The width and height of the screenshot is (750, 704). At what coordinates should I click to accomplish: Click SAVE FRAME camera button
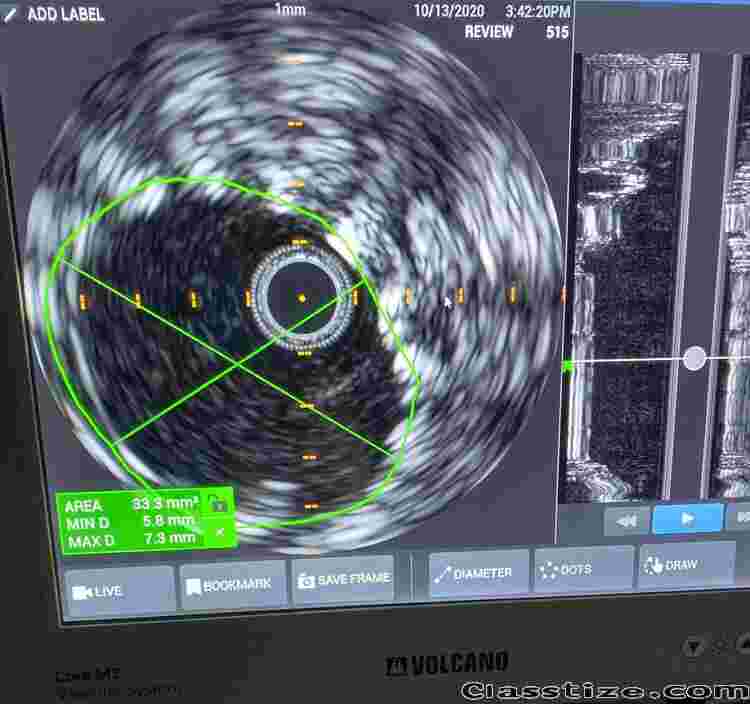(345, 580)
